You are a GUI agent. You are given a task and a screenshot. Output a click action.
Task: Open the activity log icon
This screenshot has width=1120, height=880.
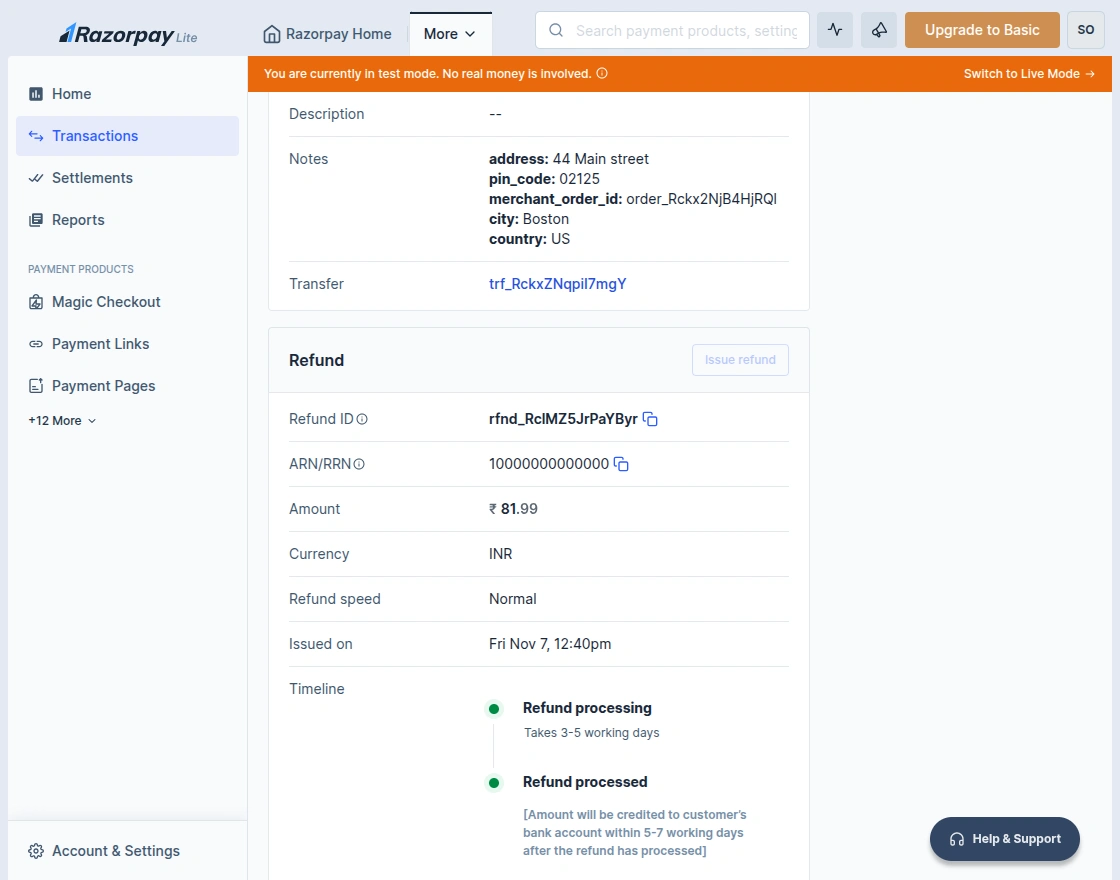point(835,30)
